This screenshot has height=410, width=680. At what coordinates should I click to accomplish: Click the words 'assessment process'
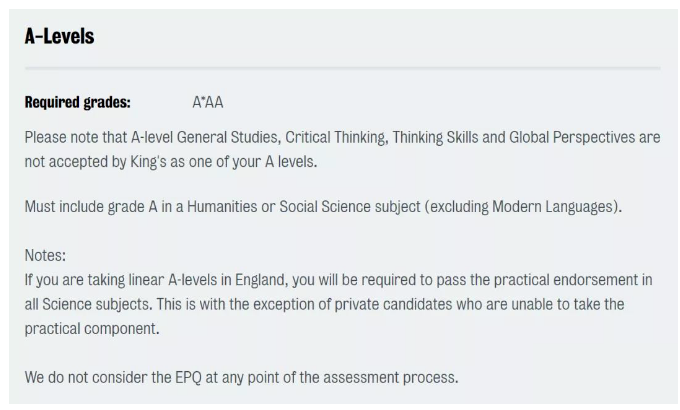[x=390, y=377]
